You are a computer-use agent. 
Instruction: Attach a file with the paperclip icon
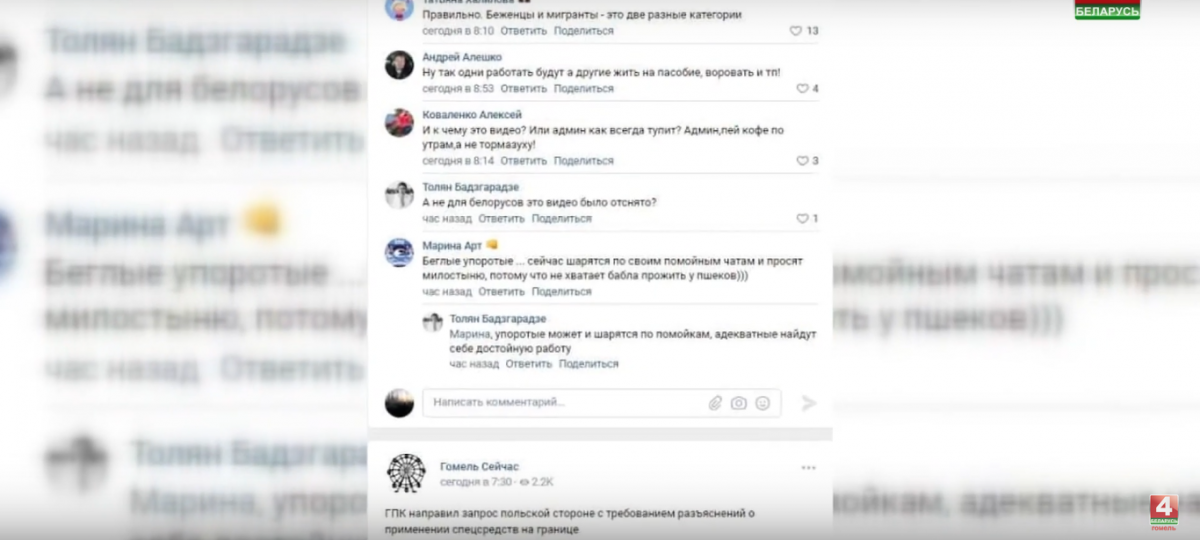(715, 403)
